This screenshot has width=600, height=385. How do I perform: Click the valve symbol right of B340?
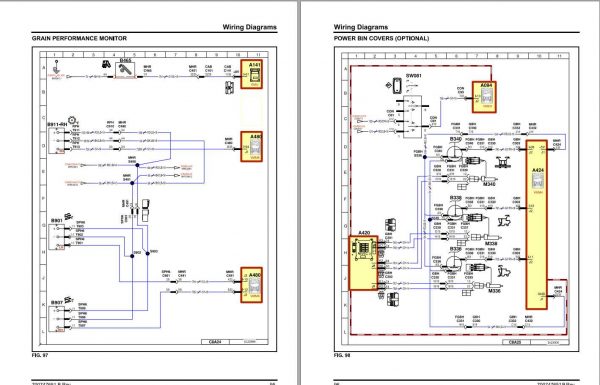(504, 162)
